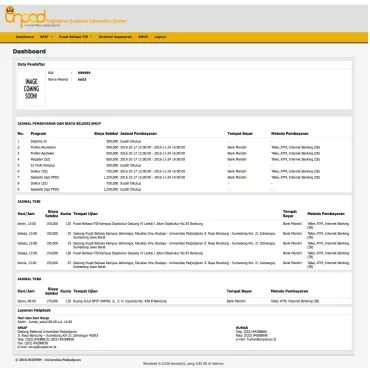This screenshot has height=369, width=370.
Task: Expand the BPIP dropdown menu
Action: coord(46,37)
